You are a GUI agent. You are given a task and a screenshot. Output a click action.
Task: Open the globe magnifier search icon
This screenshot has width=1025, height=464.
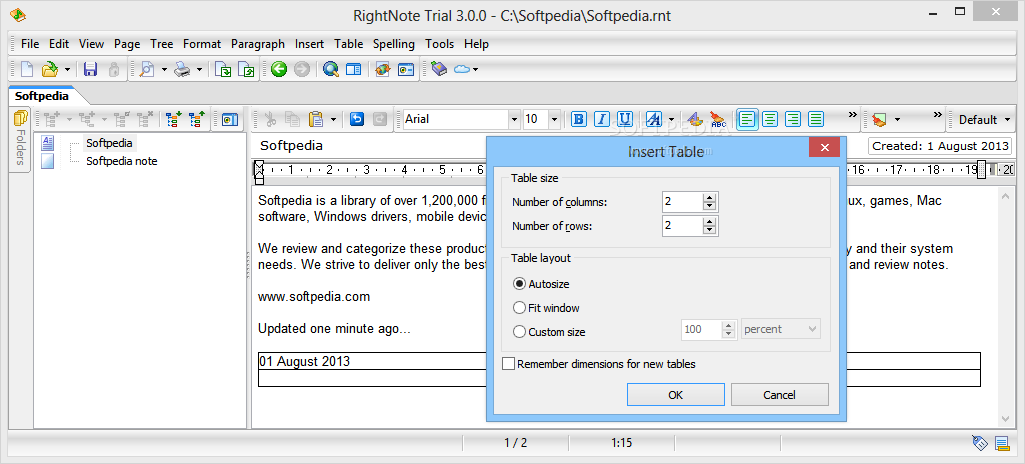(331, 69)
